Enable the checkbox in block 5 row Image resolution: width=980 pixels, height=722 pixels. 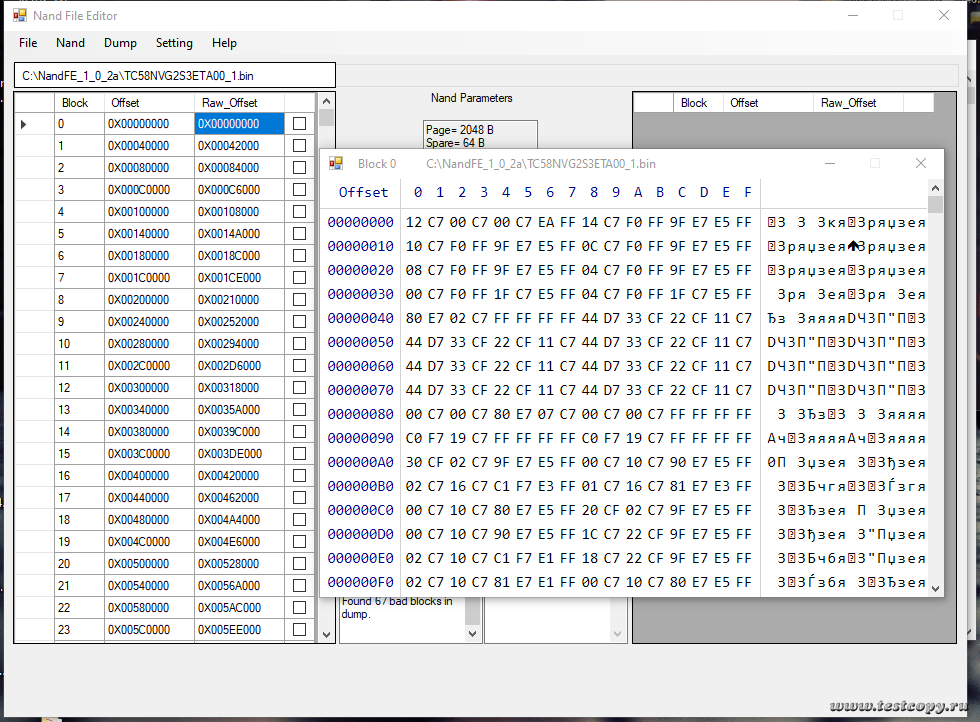(299, 234)
